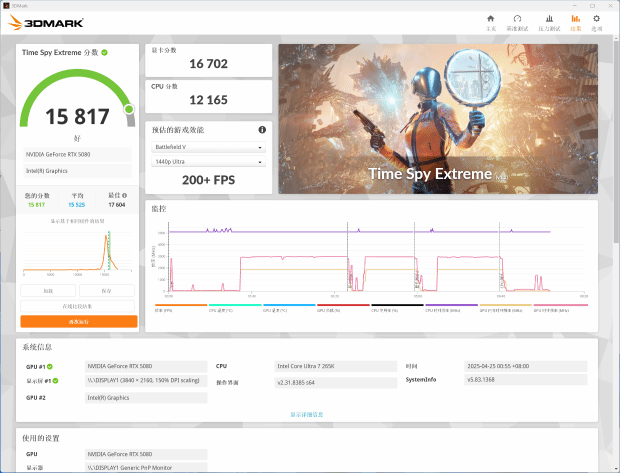Open the Battlefield V game dropdown
The height and width of the screenshot is (473, 620).
208,147
